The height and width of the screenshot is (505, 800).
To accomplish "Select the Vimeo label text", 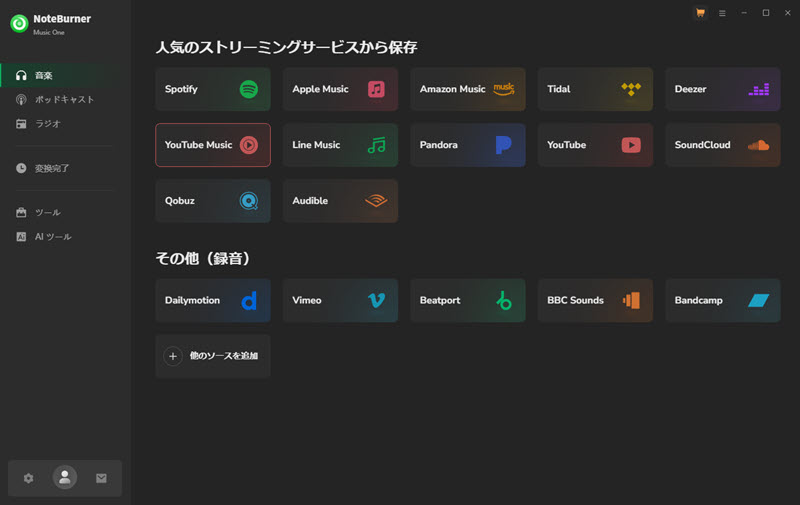I will [307, 300].
